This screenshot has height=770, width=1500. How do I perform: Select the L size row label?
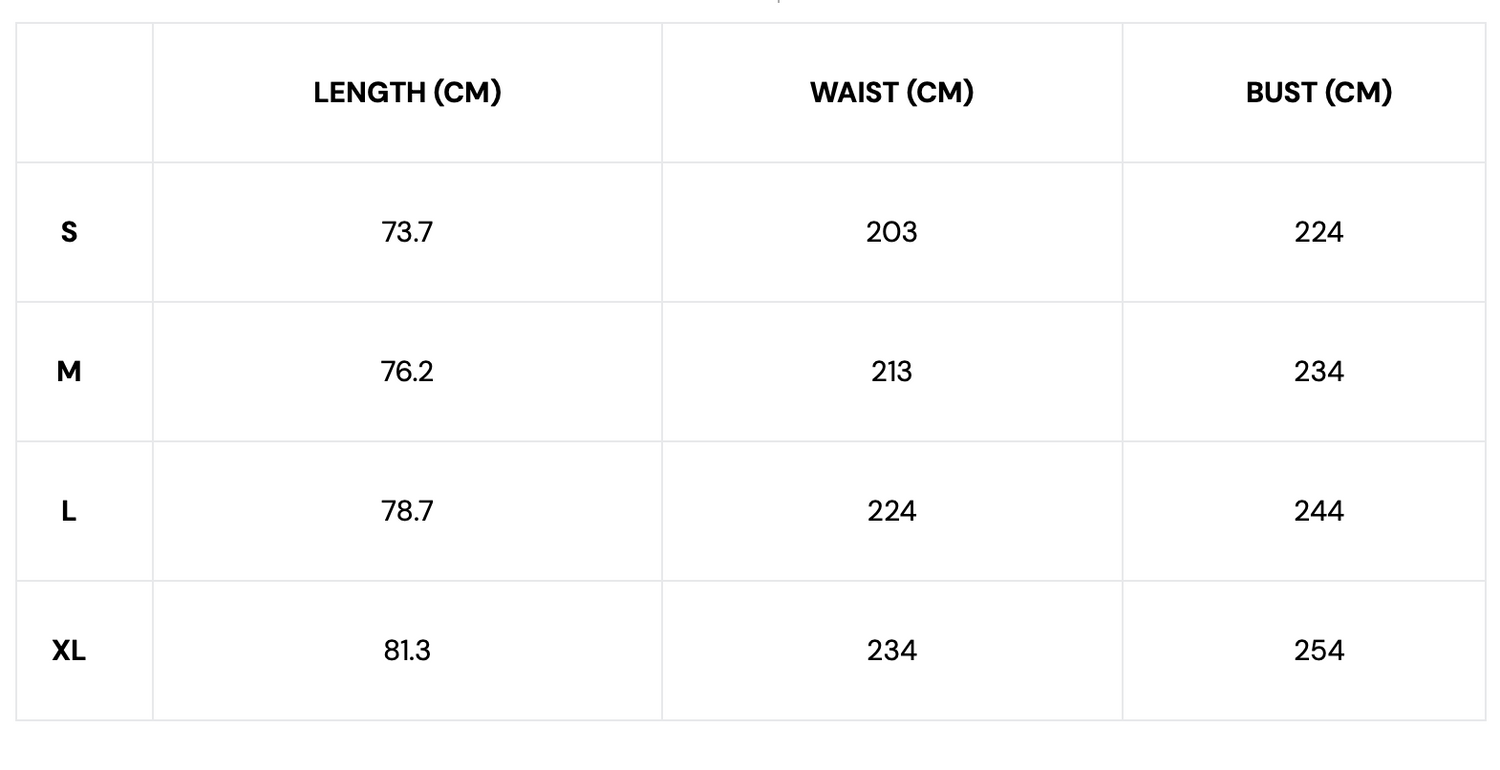coord(69,511)
